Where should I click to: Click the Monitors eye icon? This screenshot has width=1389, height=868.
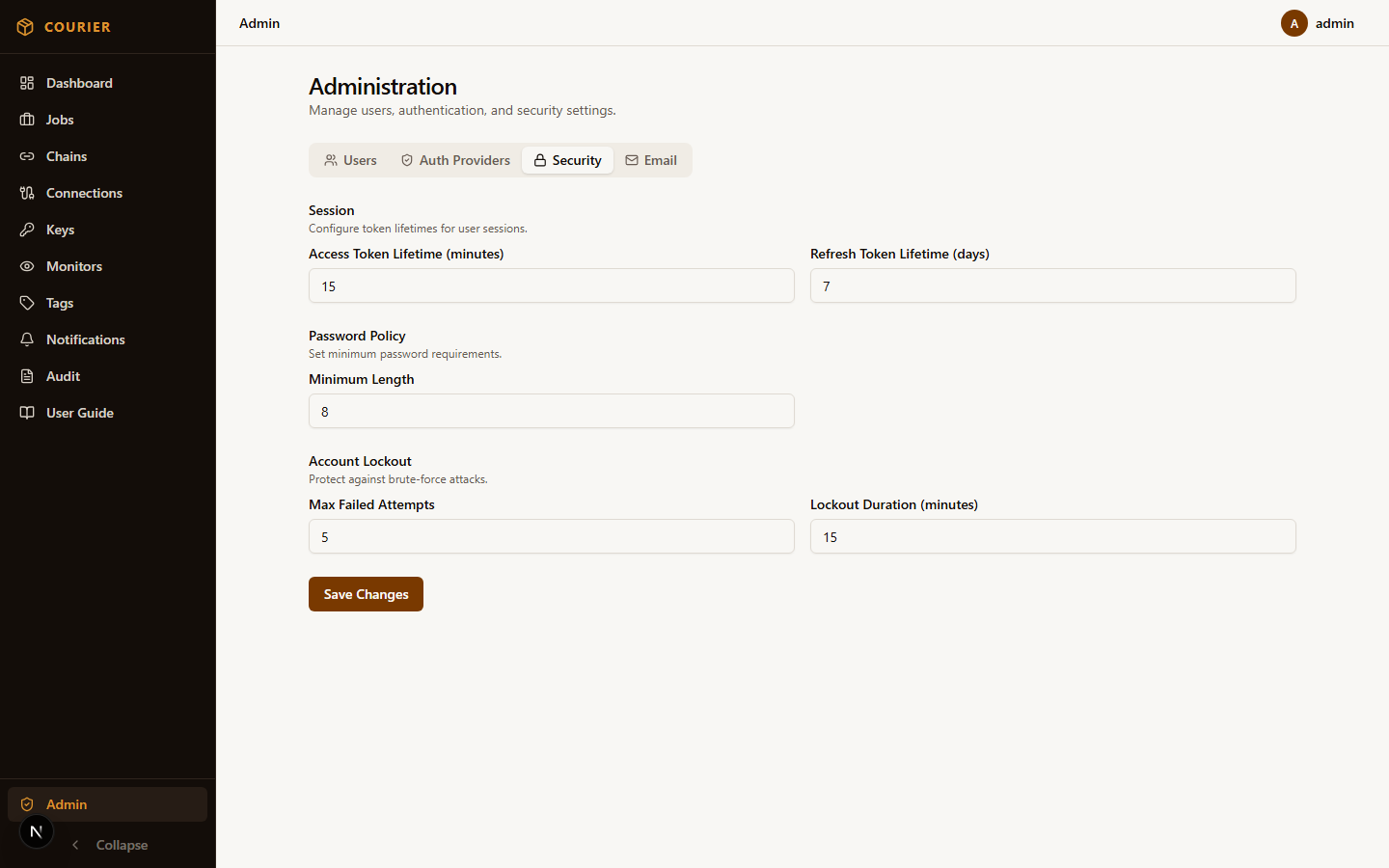click(x=27, y=266)
